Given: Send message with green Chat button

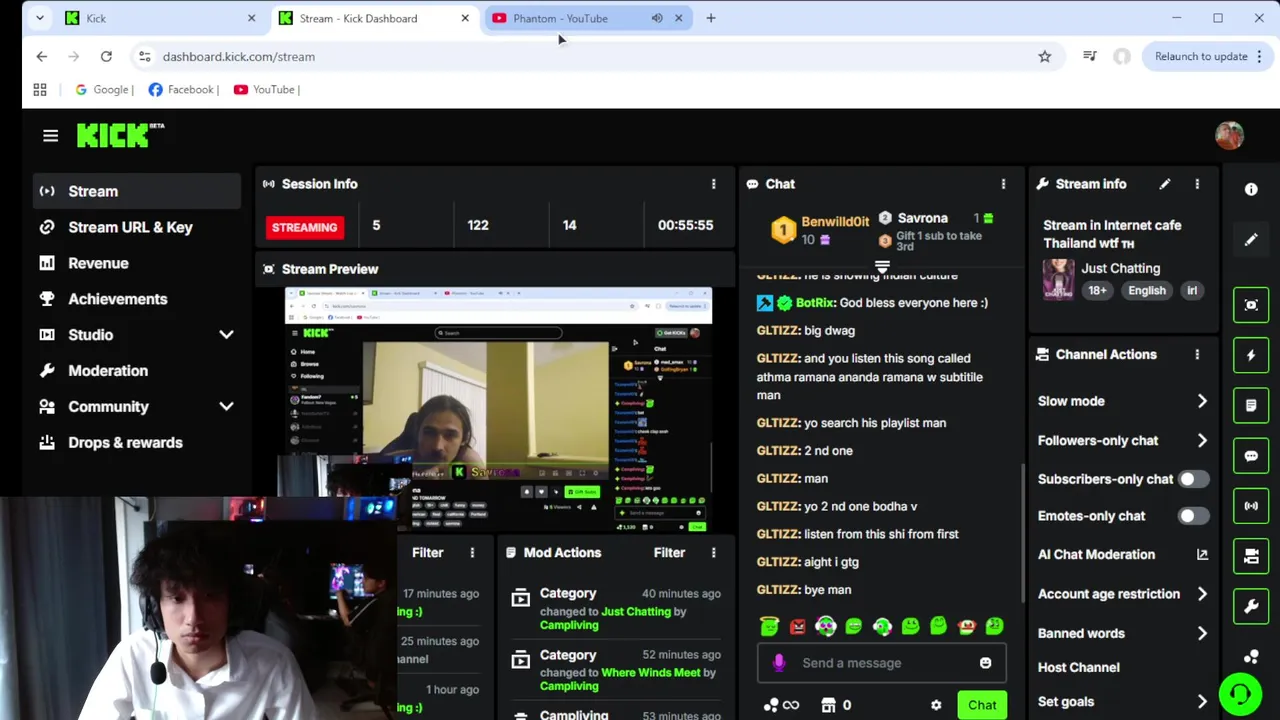Looking at the screenshot, I should coord(982,705).
